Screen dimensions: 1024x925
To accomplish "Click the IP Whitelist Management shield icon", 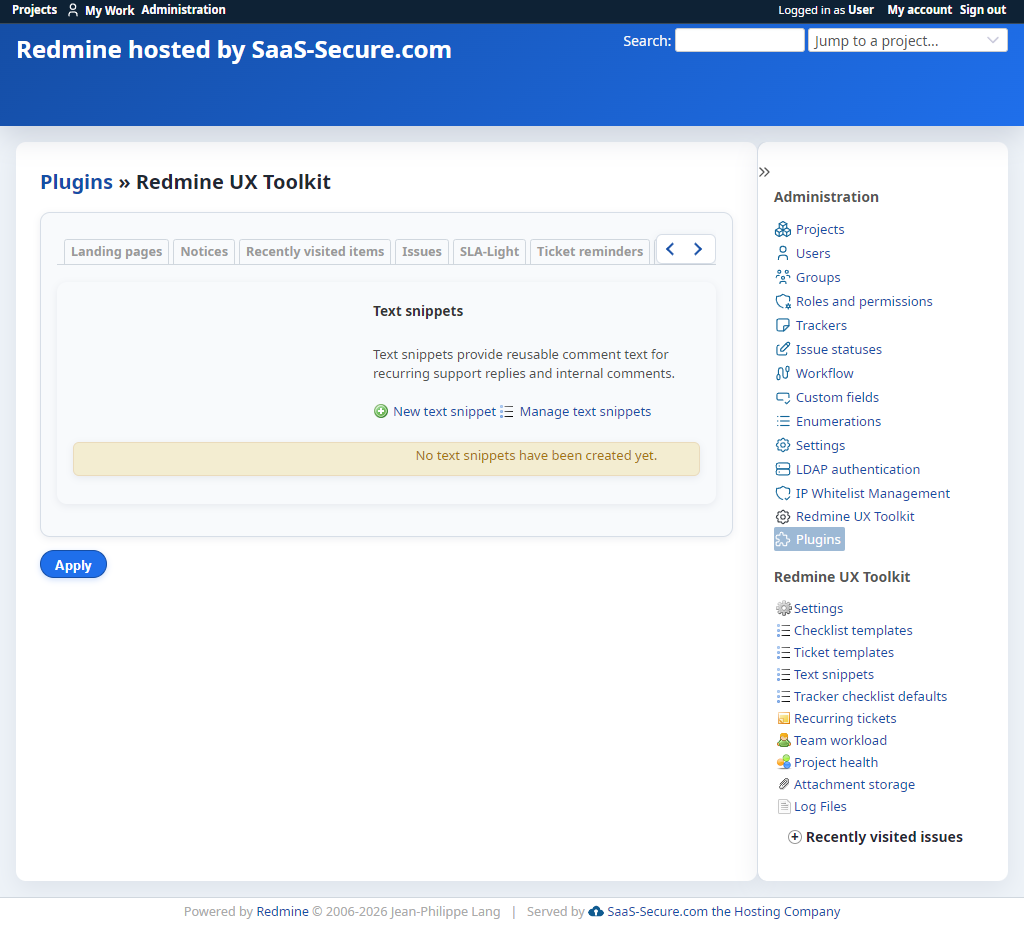I will pos(782,493).
